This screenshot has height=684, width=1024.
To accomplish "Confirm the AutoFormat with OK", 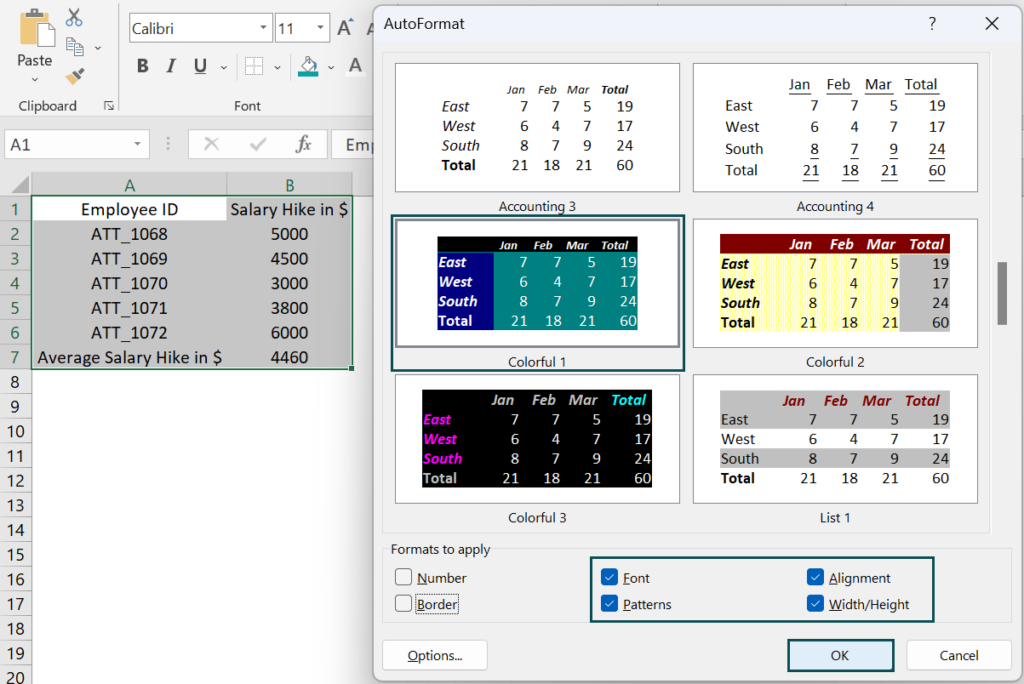I will click(x=840, y=655).
